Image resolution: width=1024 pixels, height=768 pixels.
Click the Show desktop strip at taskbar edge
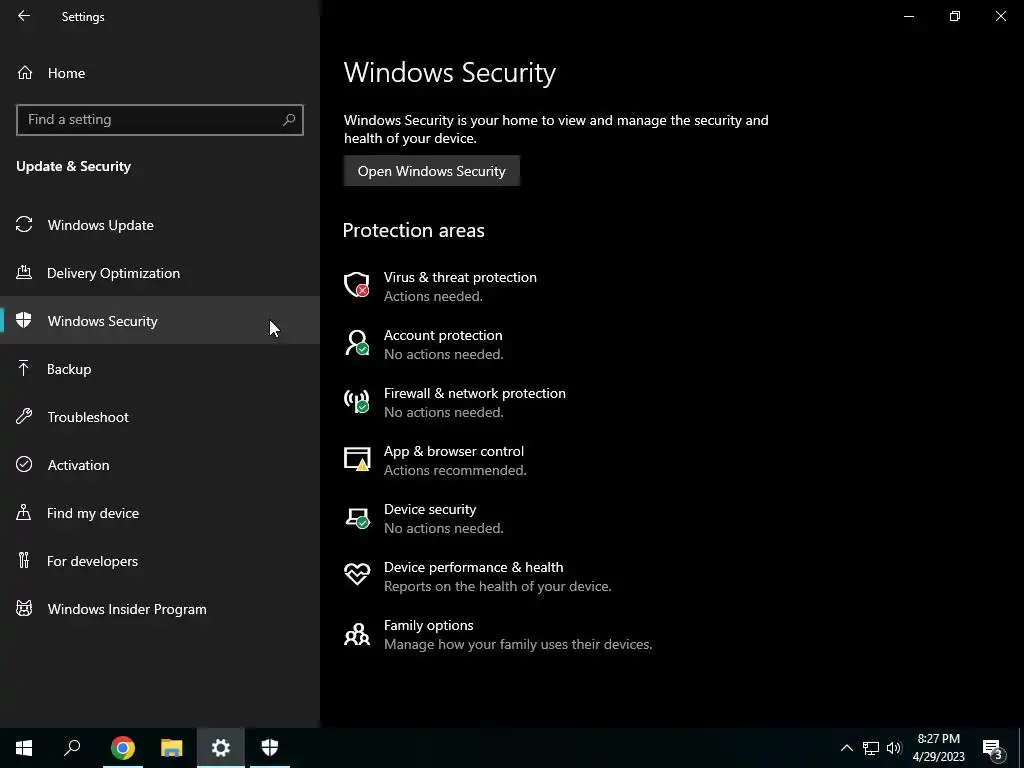(x=1021, y=748)
